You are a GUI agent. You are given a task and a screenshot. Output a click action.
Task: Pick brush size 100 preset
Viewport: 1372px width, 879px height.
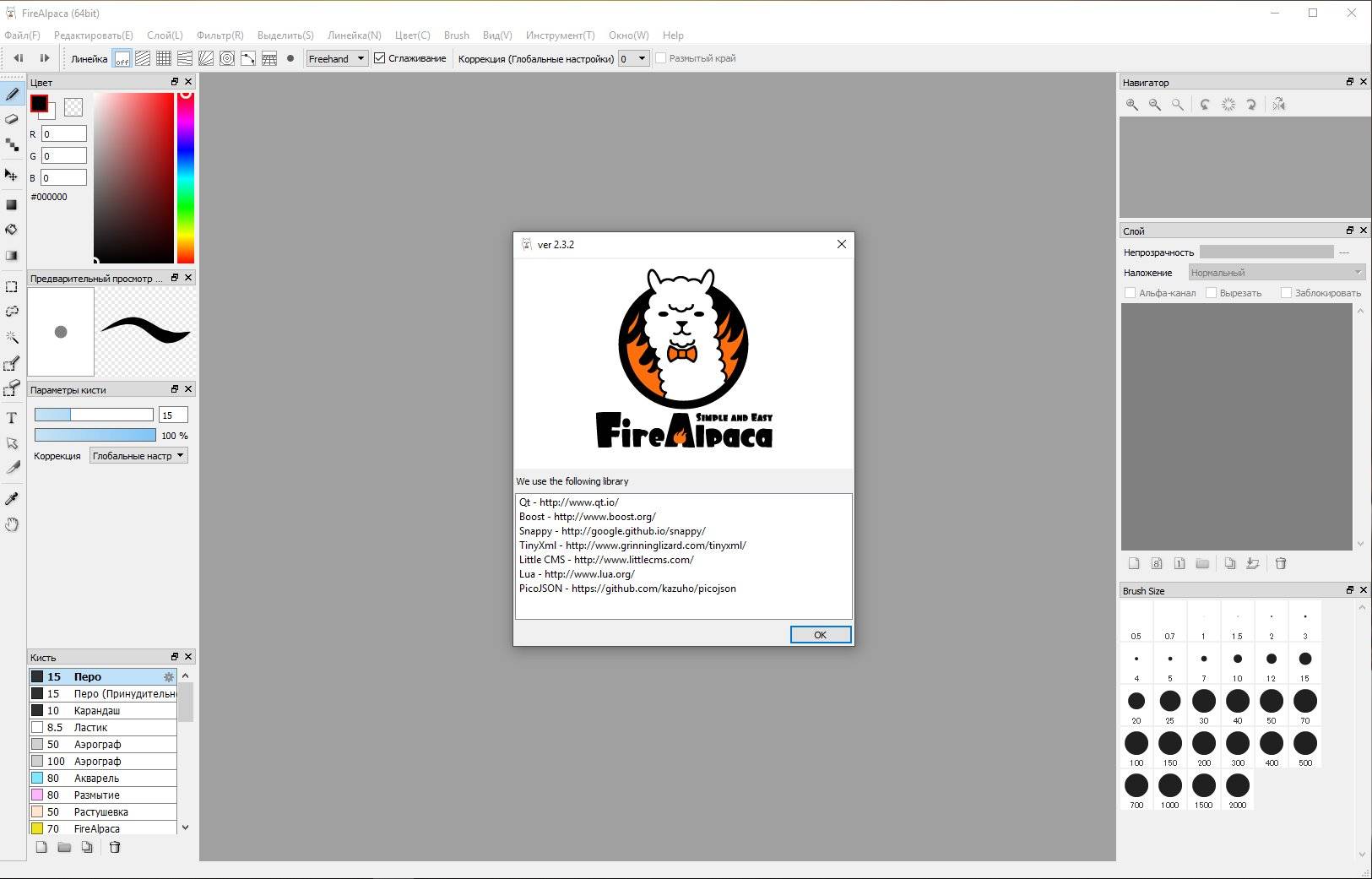pyautogui.click(x=1136, y=748)
